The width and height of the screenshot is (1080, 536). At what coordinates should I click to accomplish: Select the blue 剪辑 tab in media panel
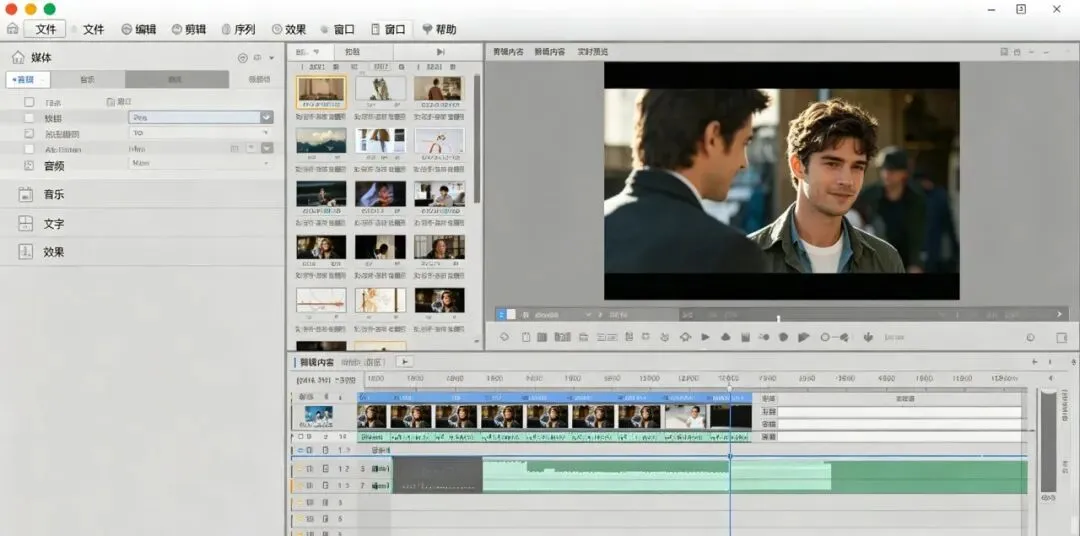(28, 79)
